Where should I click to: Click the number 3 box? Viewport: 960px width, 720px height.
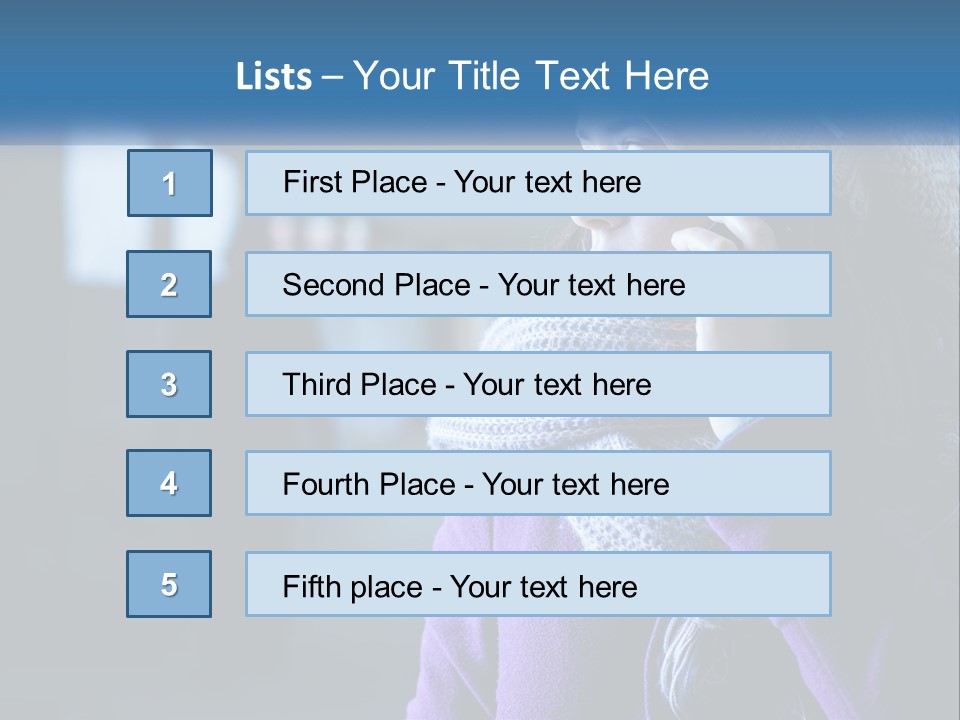pos(169,384)
